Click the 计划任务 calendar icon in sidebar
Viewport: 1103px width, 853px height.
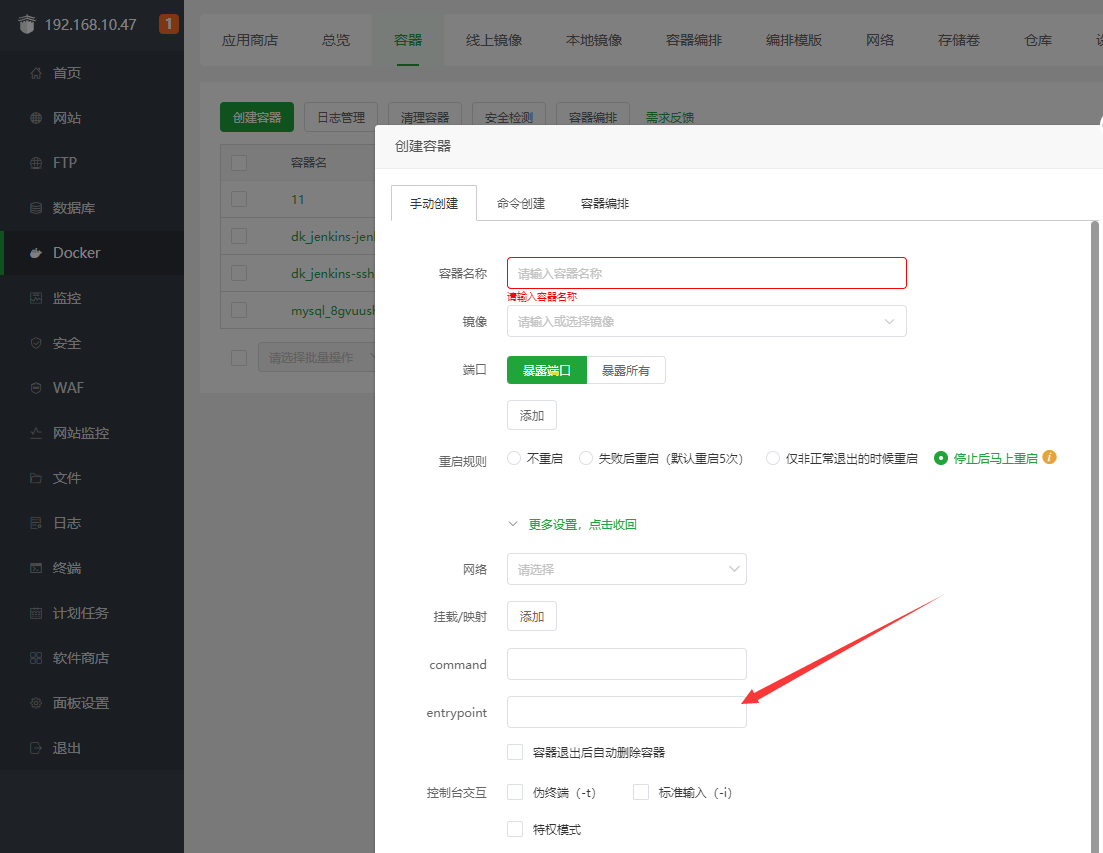[36, 613]
